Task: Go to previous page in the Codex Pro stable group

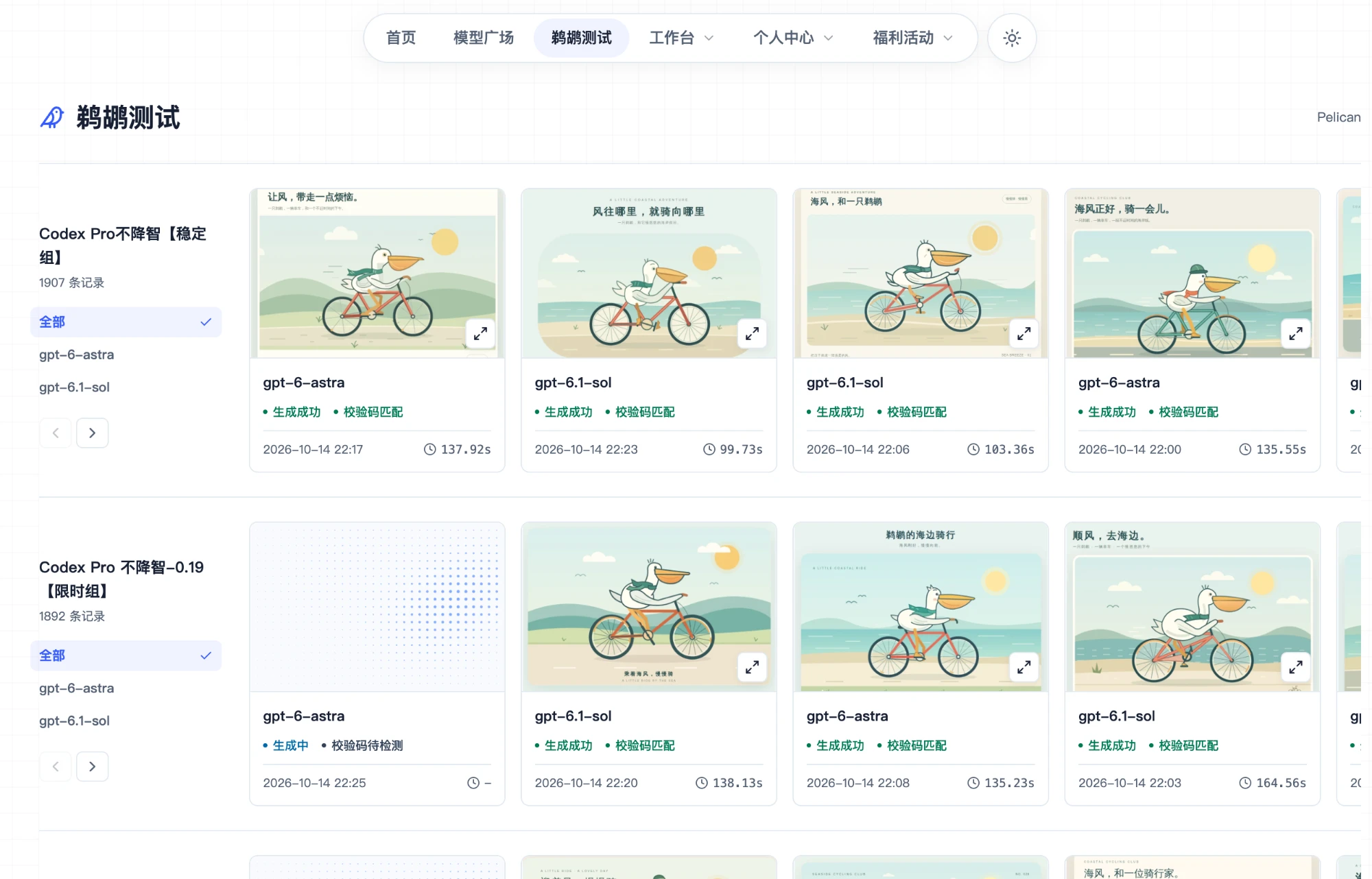Action: click(56, 433)
